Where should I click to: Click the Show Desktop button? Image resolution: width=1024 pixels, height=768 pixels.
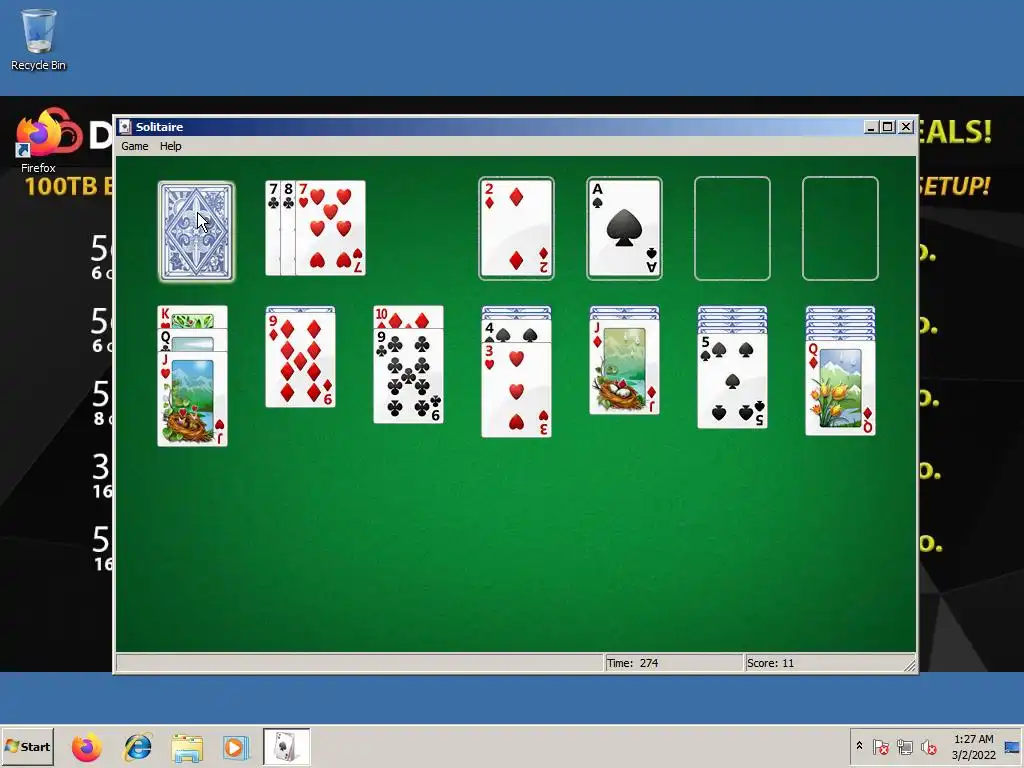(1013, 746)
